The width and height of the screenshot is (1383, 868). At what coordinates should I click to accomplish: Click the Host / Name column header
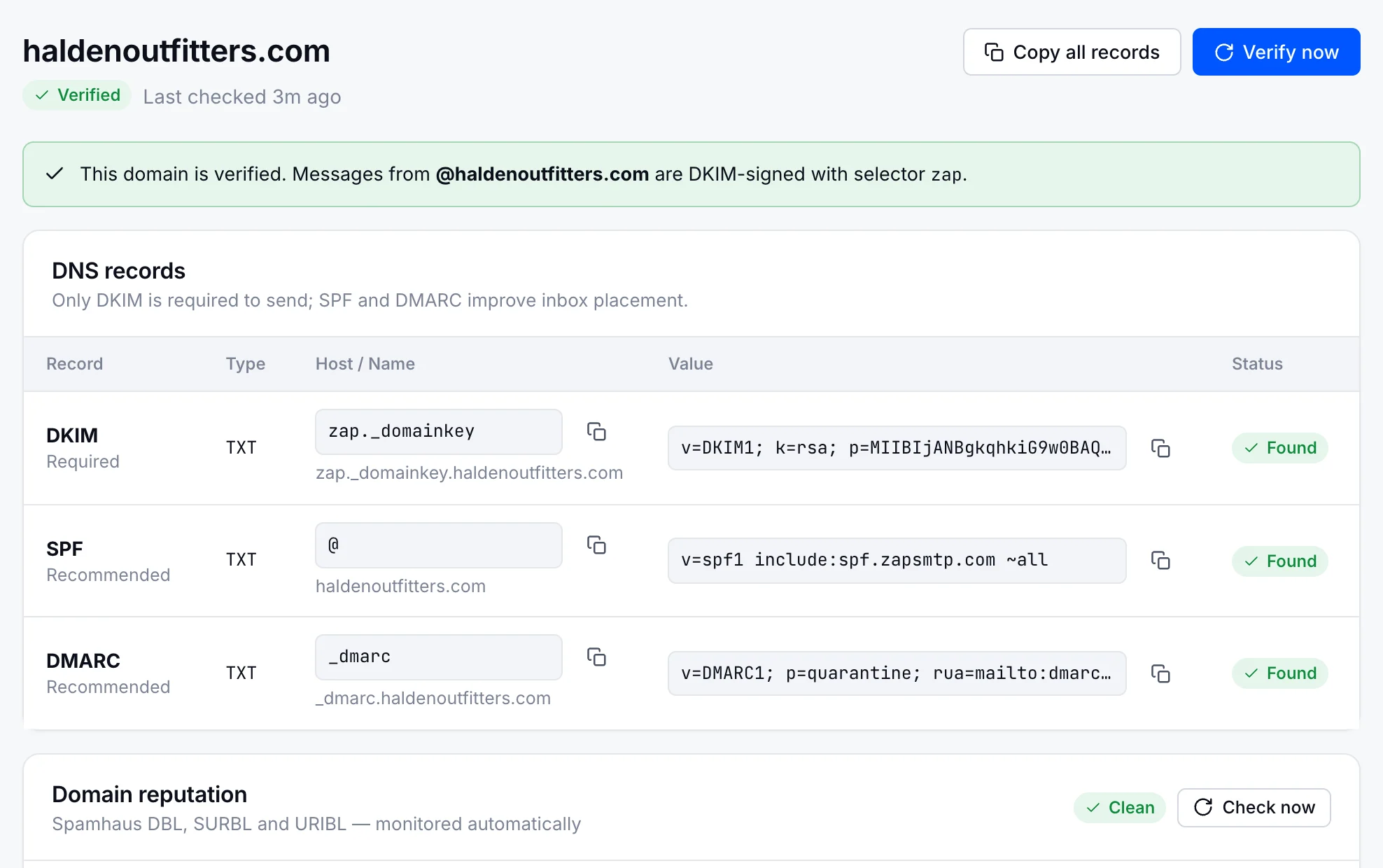coord(365,364)
